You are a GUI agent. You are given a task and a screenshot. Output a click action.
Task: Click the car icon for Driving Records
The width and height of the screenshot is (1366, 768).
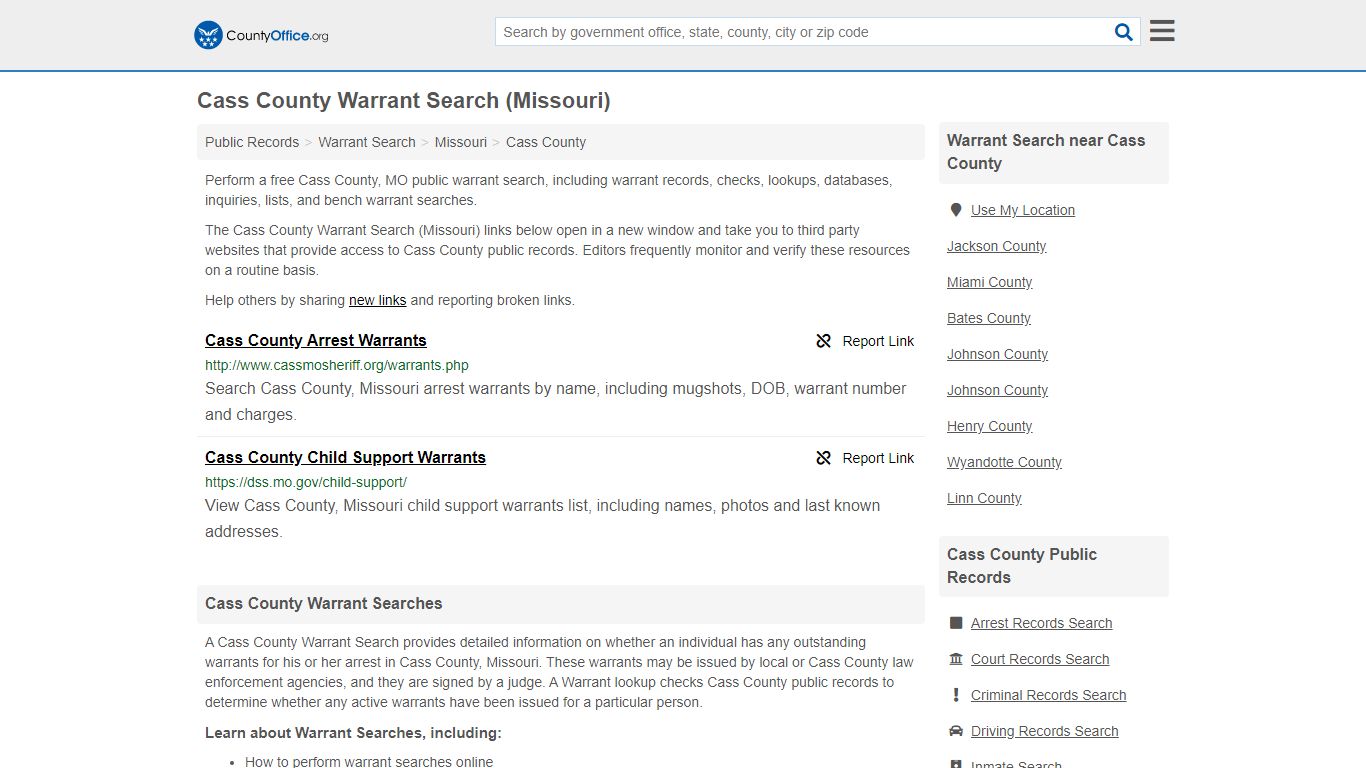click(x=956, y=731)
